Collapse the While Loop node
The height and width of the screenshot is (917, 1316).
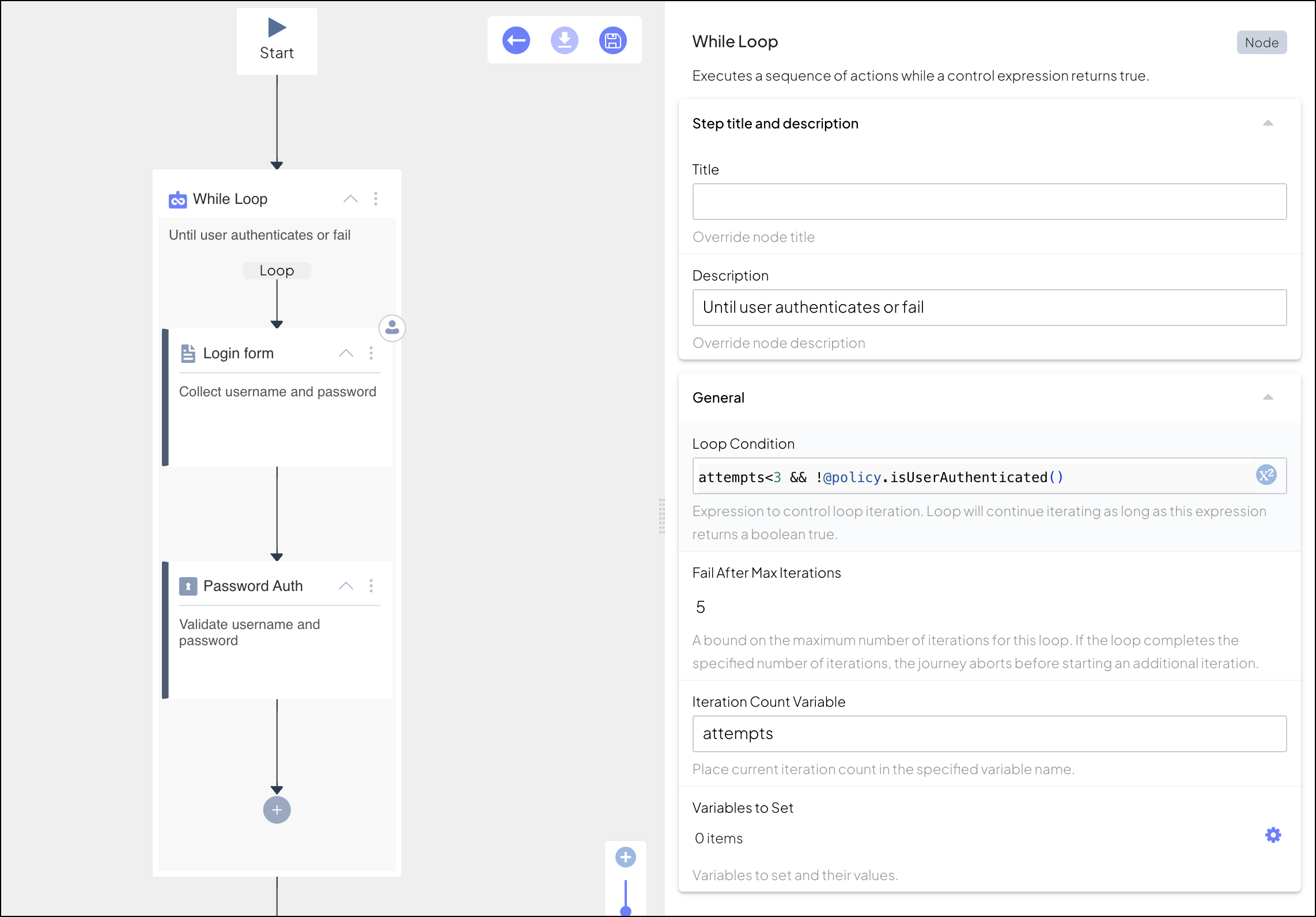tap(350, 199)
